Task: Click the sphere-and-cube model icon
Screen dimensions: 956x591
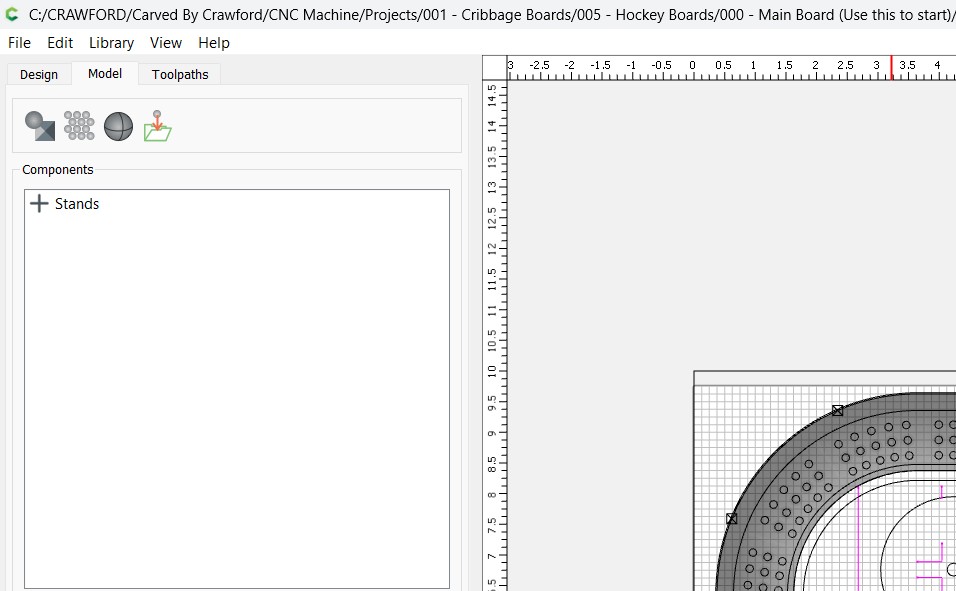Action: [40, 126]
